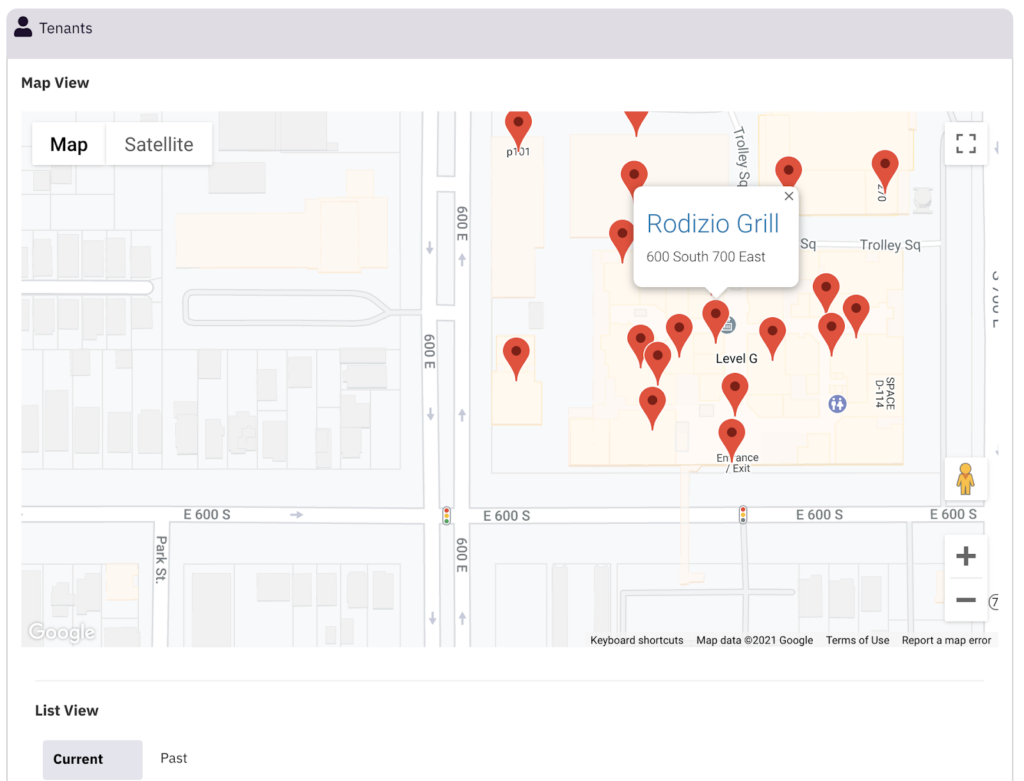Click the marker northwest of the Entrance marker
This screenshot has width=1024, height=781.
[652, 407]
